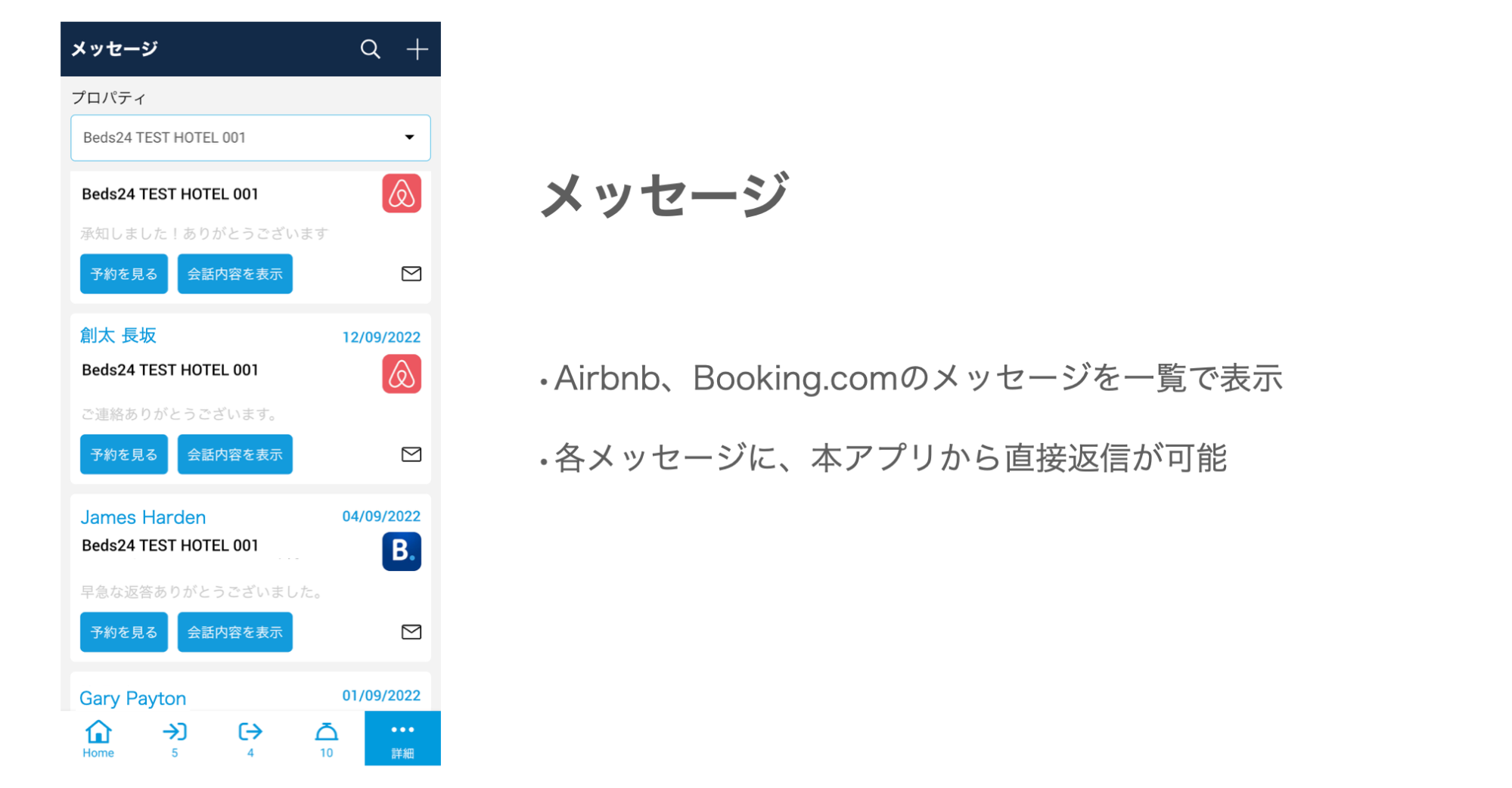Select the 詳細 more tab

tap(402, 738)
